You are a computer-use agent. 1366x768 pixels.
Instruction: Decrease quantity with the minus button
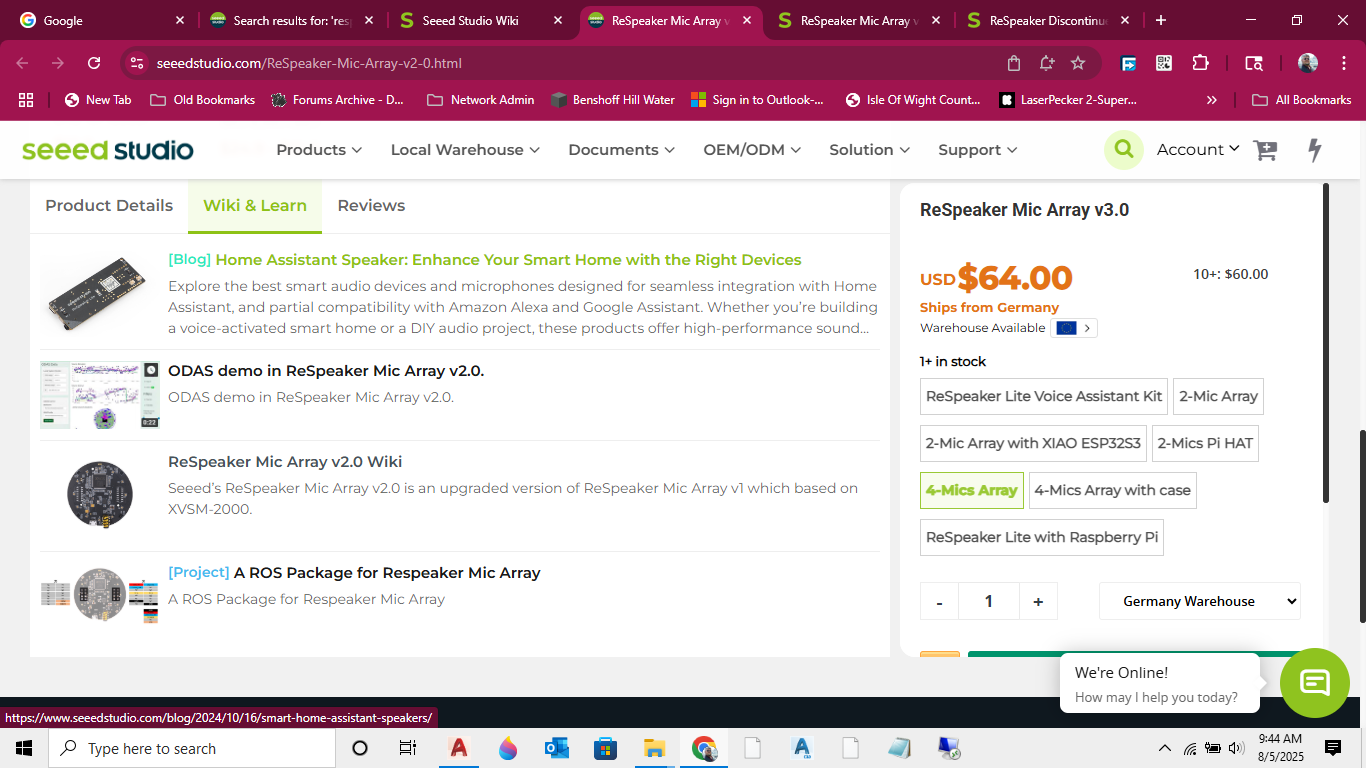pos(939,601)
